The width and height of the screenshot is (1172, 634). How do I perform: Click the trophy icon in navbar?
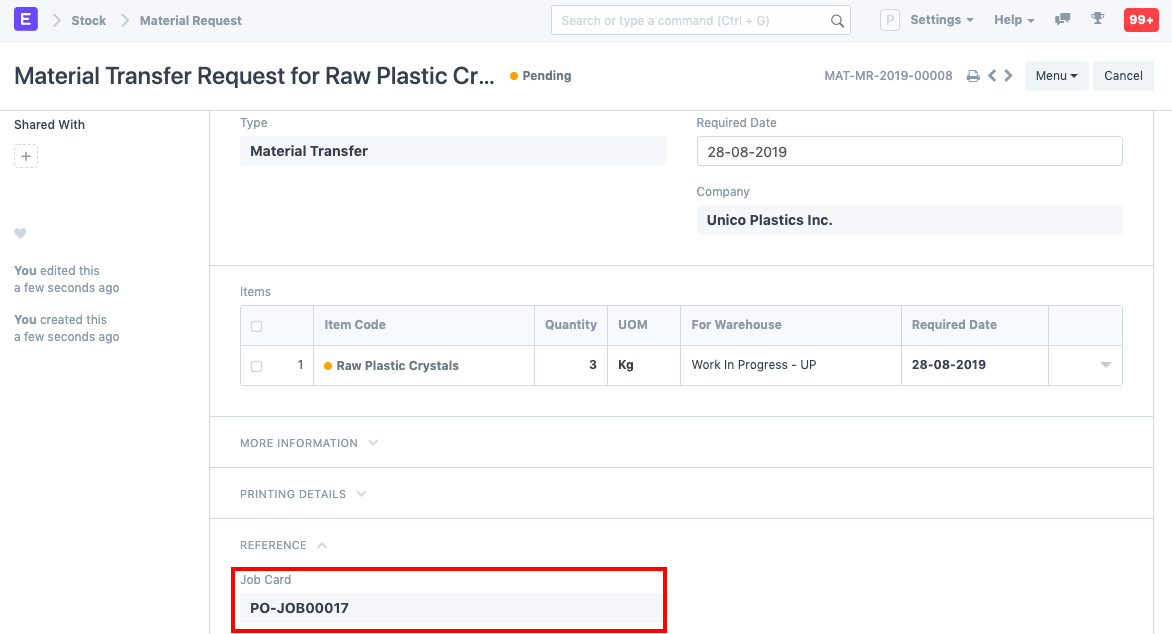pyautogui.click(x=1097, y=20)
